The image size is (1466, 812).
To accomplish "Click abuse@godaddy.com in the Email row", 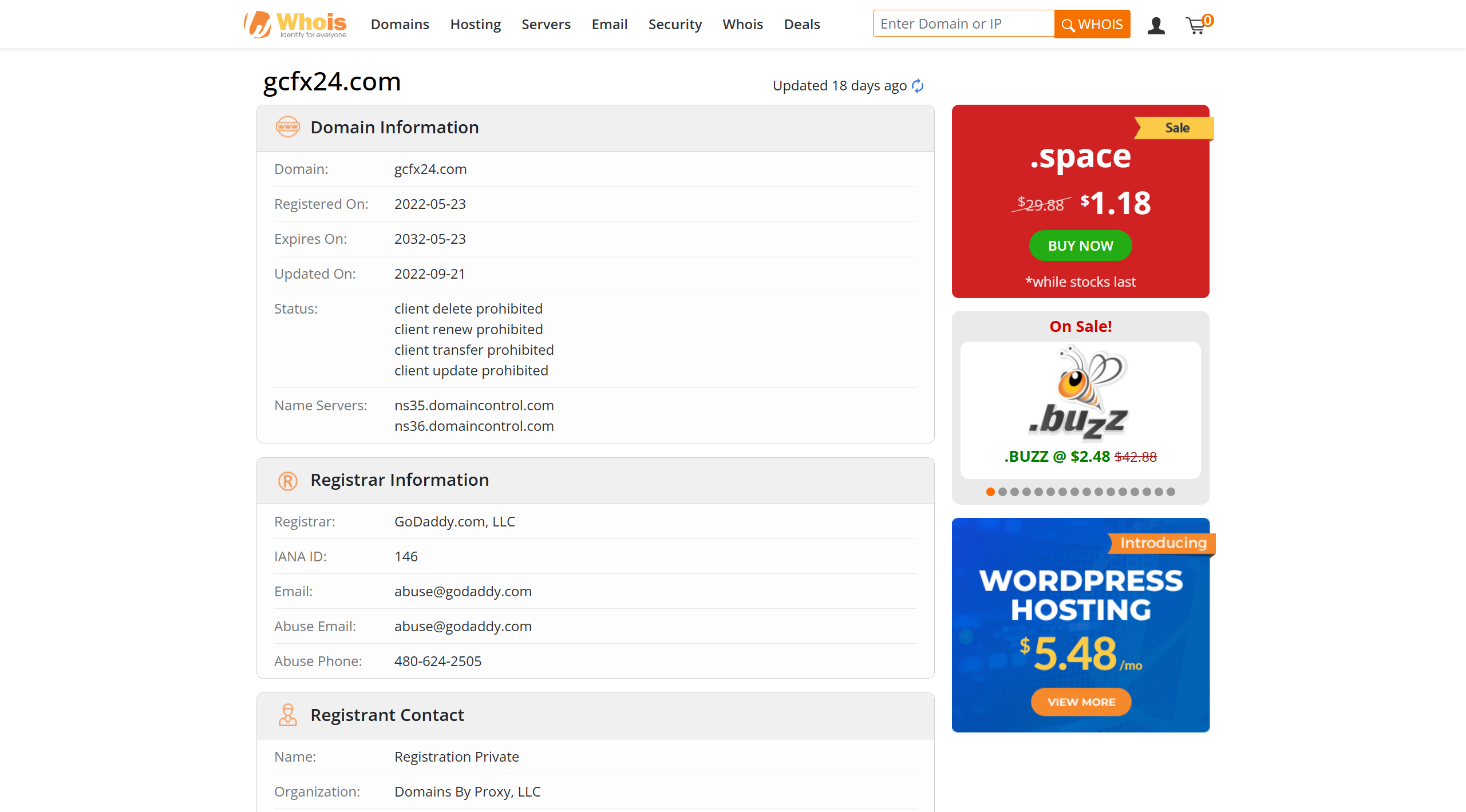I will click(463, 591).
